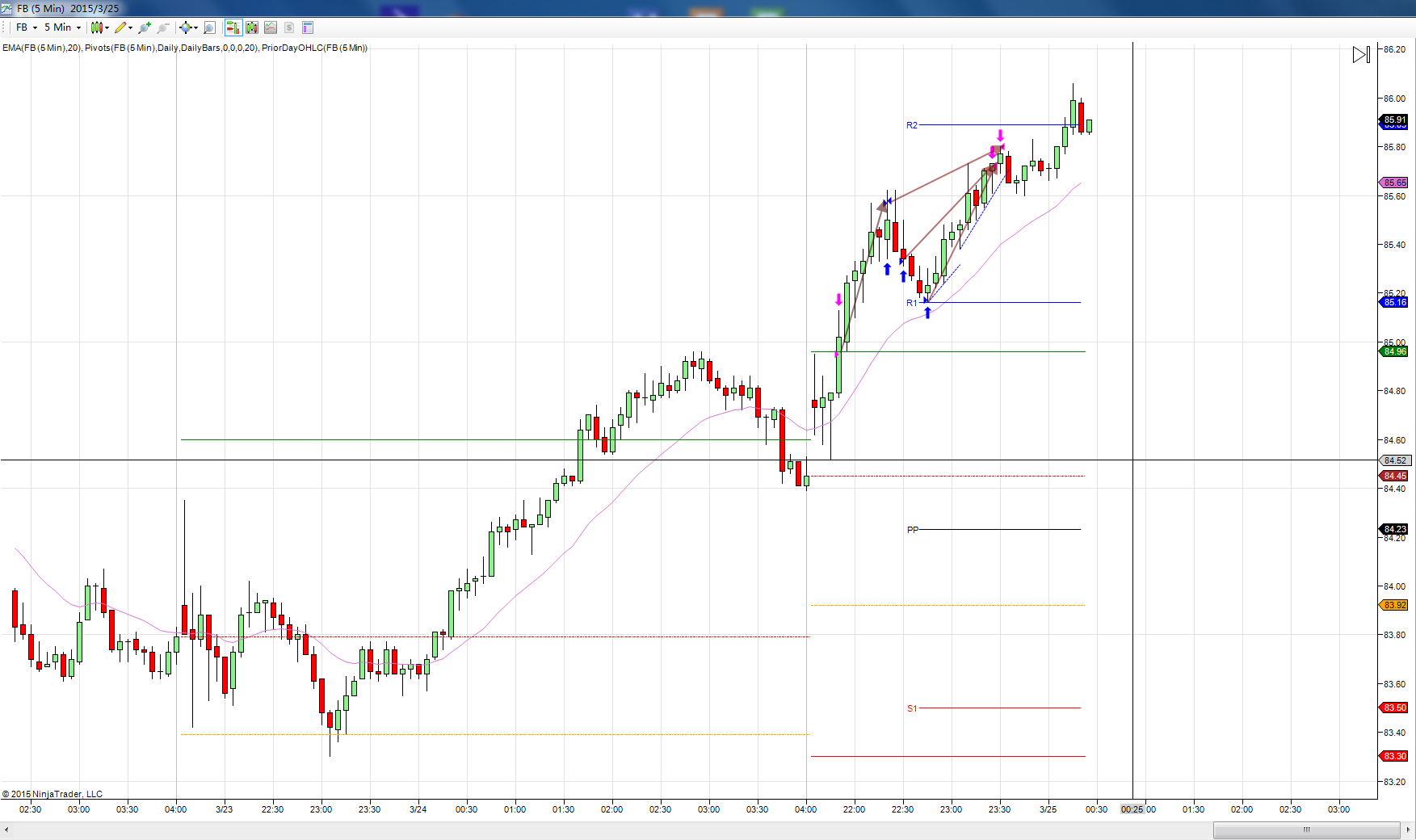Click the 00:25 crosshair time marker
1416x840 pixels.
1132,809
